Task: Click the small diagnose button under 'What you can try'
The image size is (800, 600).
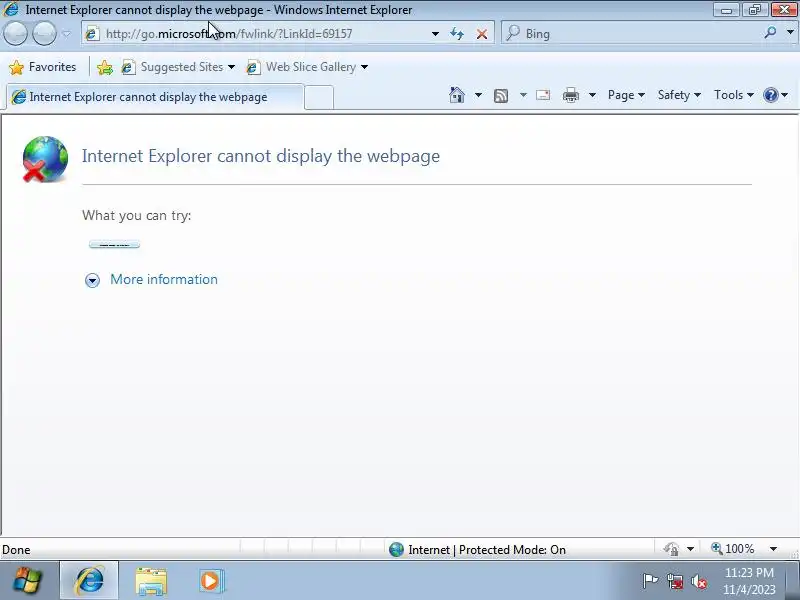Action: pos(114,244)
